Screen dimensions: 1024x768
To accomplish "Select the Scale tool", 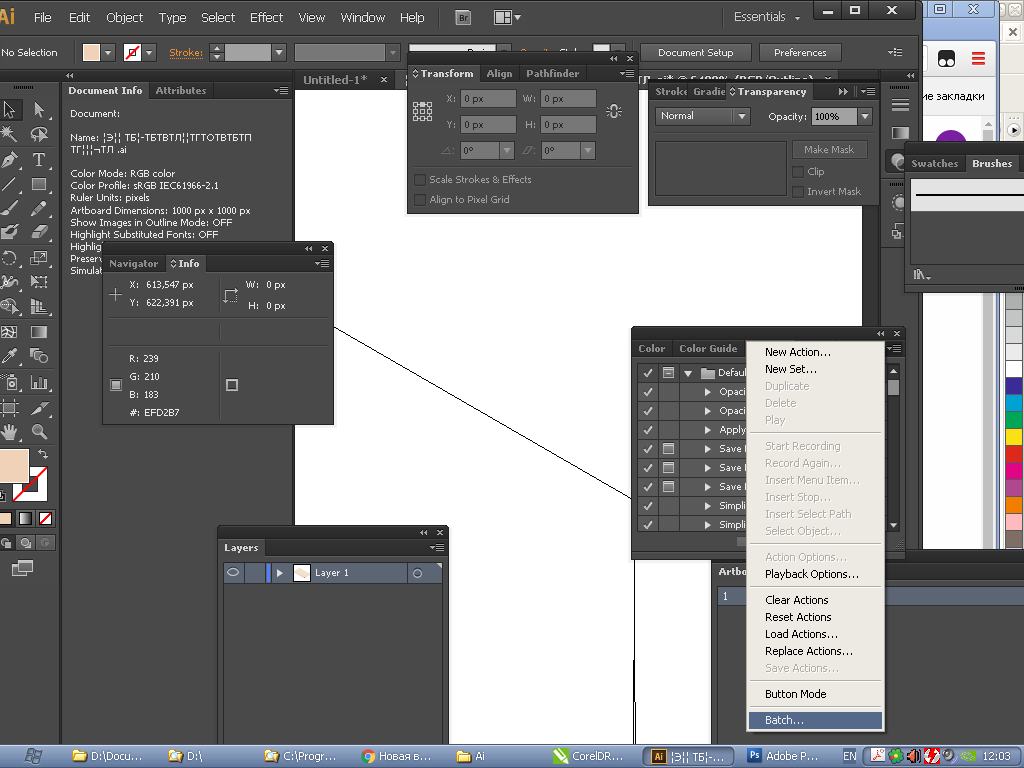I will point(39,257).
